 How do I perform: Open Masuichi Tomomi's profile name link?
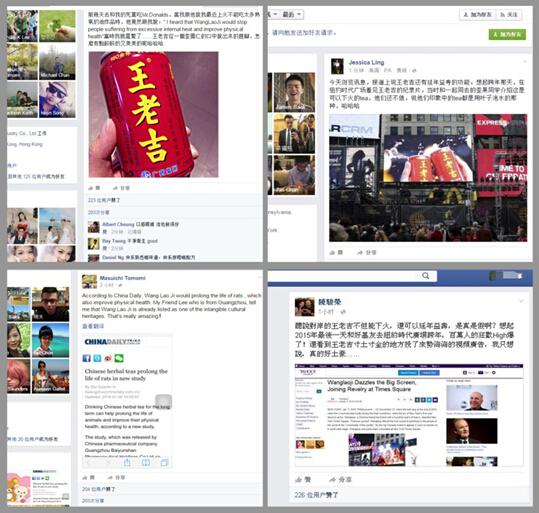coord(122,278)
